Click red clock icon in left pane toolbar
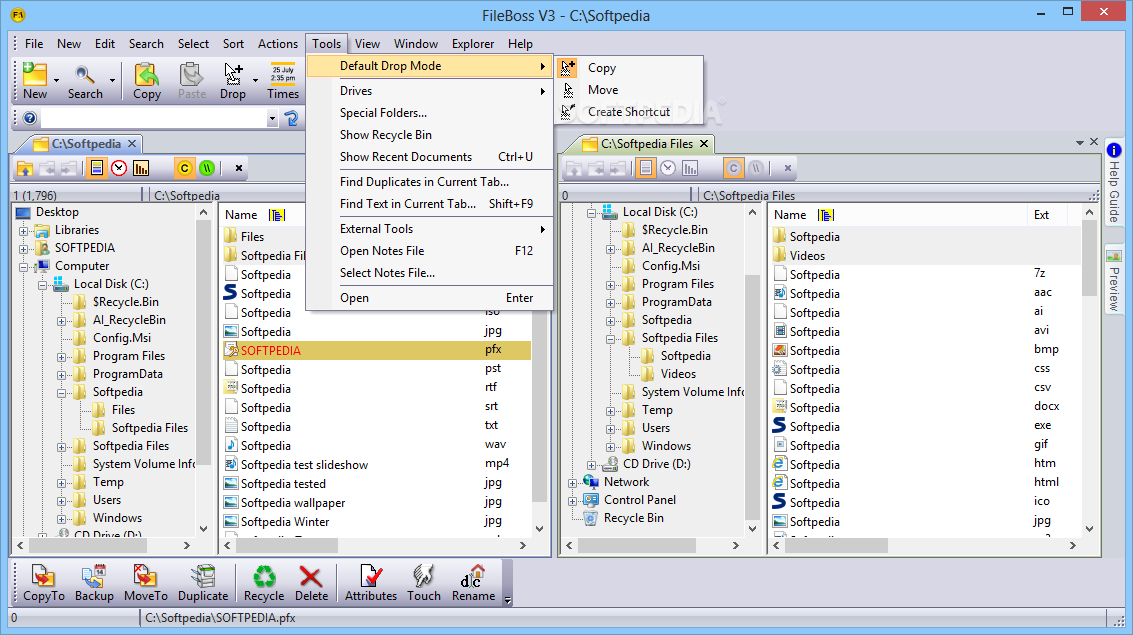 pos(119,168)
